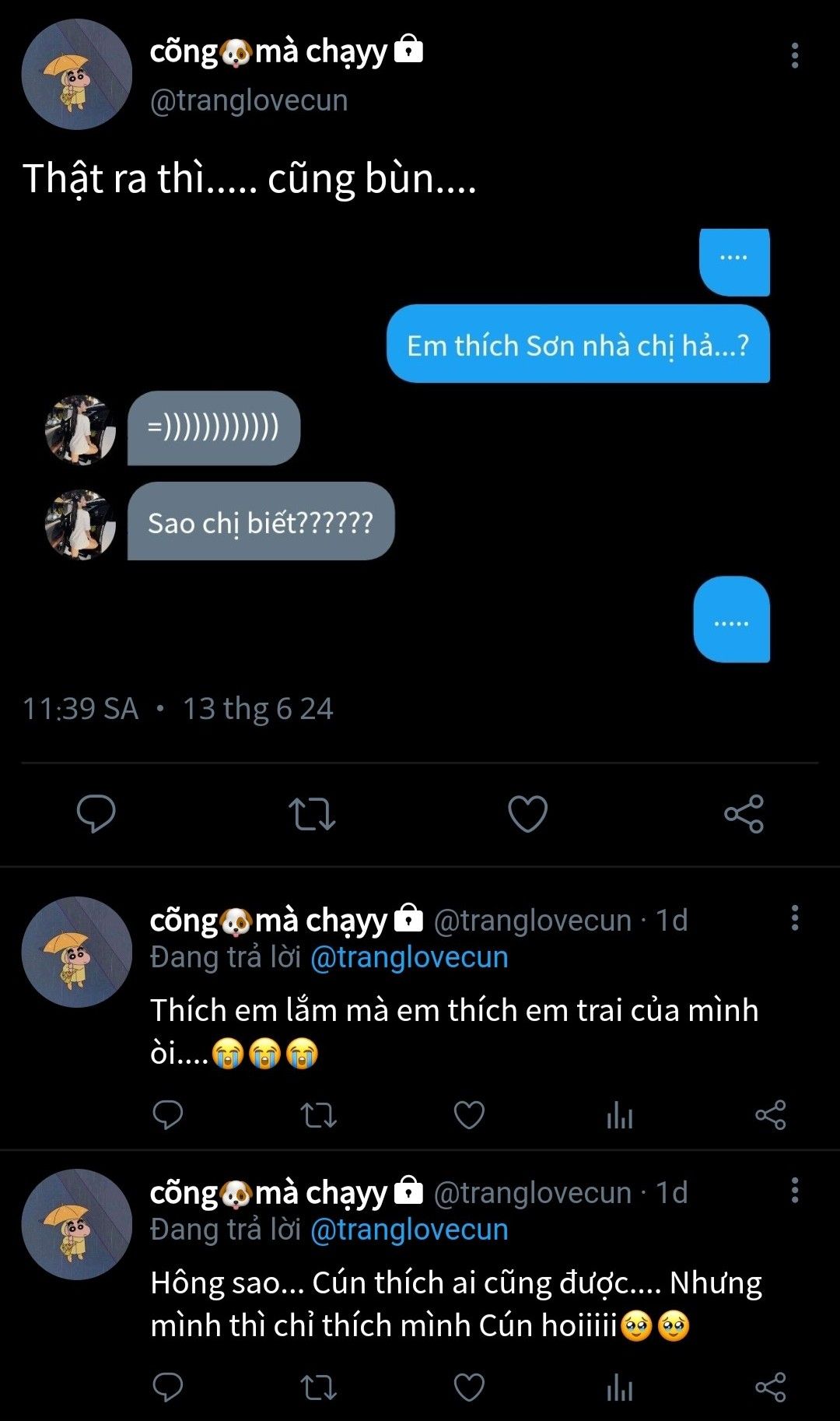The width and height of the screenshot is (840, 1421).
Task: Reply to the 'Hông sao' tweet
Action: pos(167,1388)
